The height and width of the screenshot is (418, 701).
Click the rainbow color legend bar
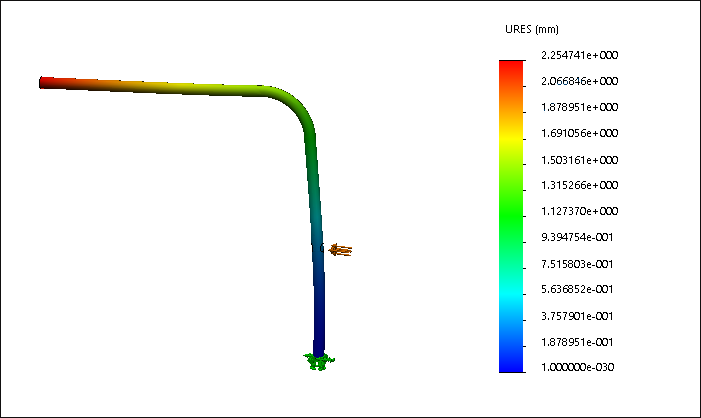coord(511,216)
